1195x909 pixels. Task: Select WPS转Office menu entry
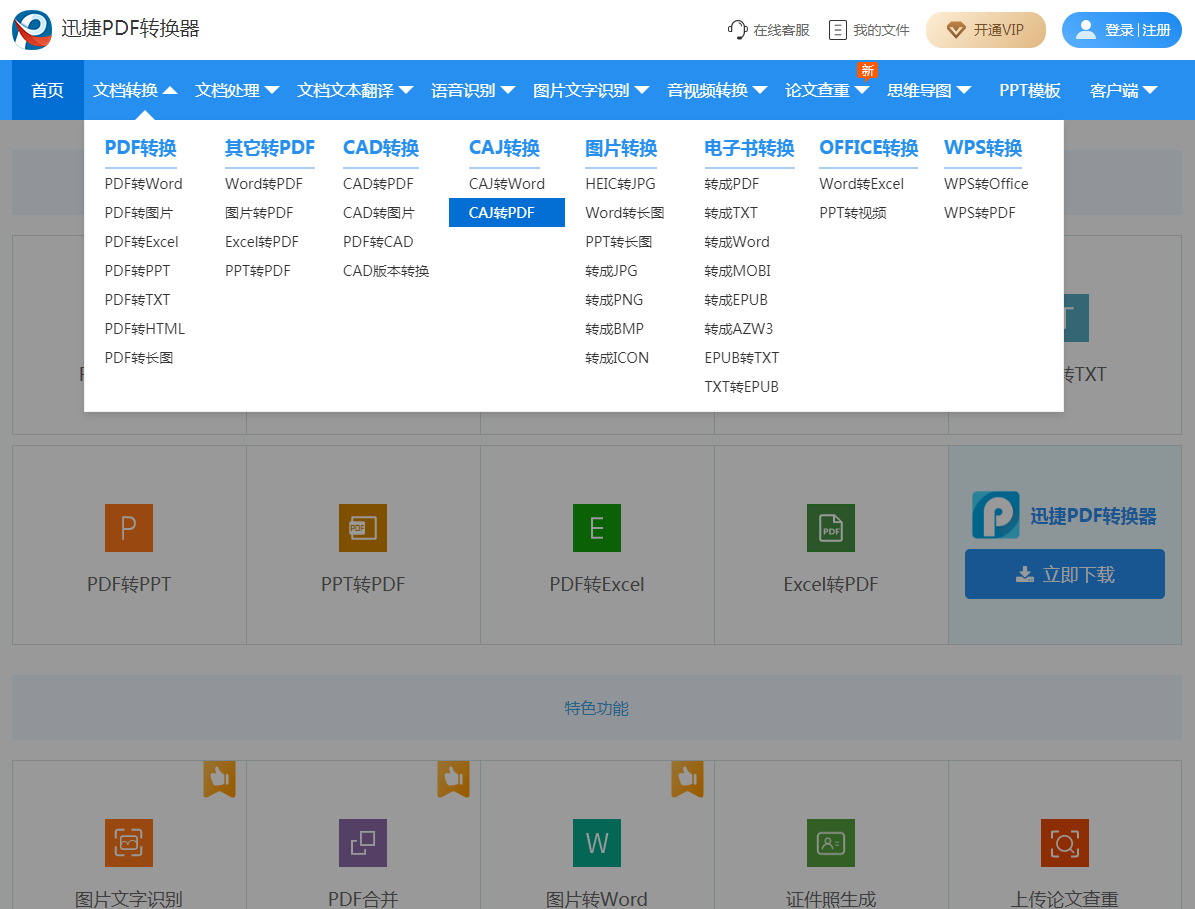coord(986,184)
